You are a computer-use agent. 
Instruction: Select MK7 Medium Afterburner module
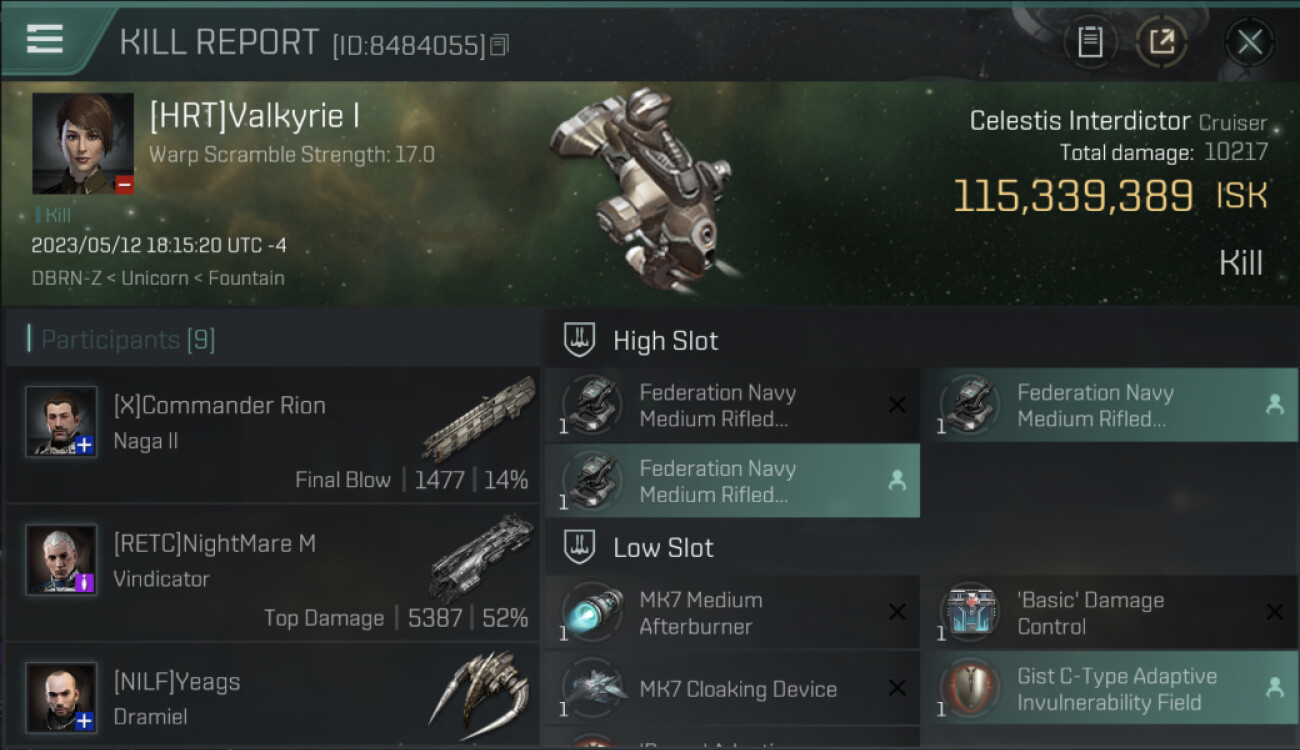[732, 613]
